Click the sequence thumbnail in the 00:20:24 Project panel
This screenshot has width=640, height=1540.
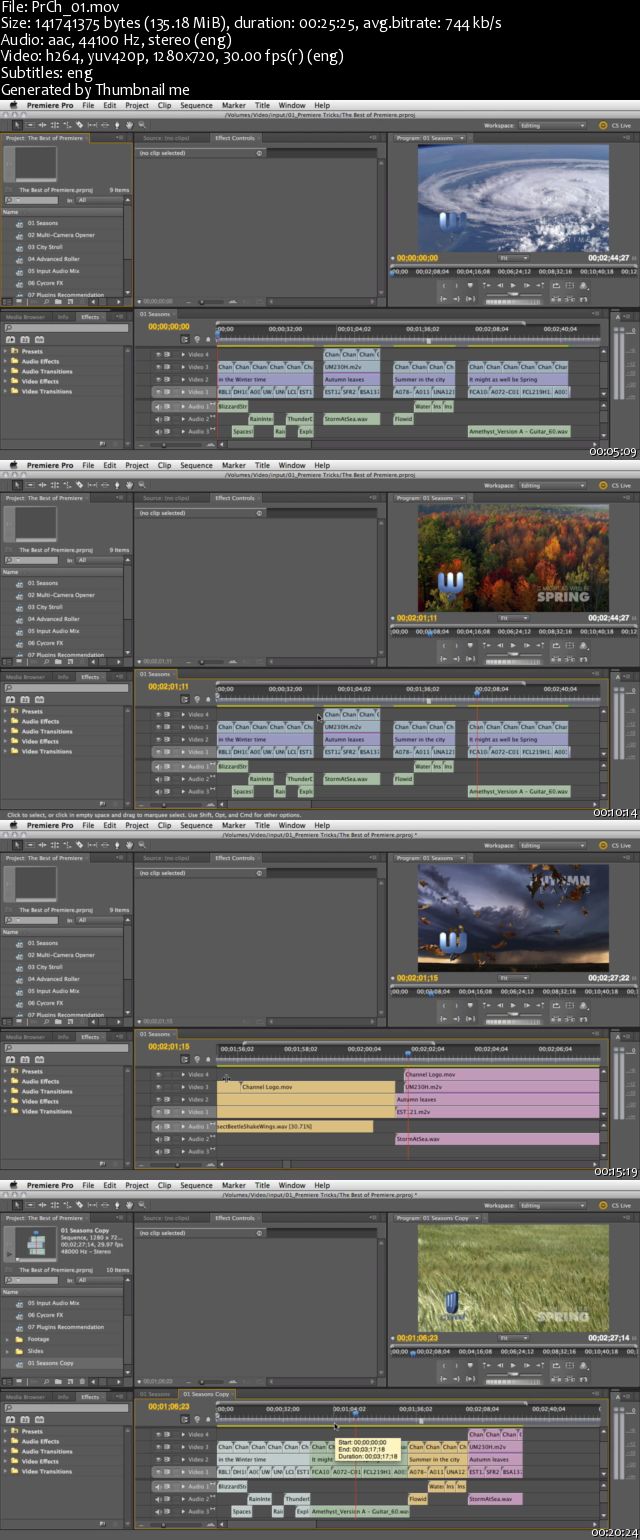click(x=36, y=1243)
